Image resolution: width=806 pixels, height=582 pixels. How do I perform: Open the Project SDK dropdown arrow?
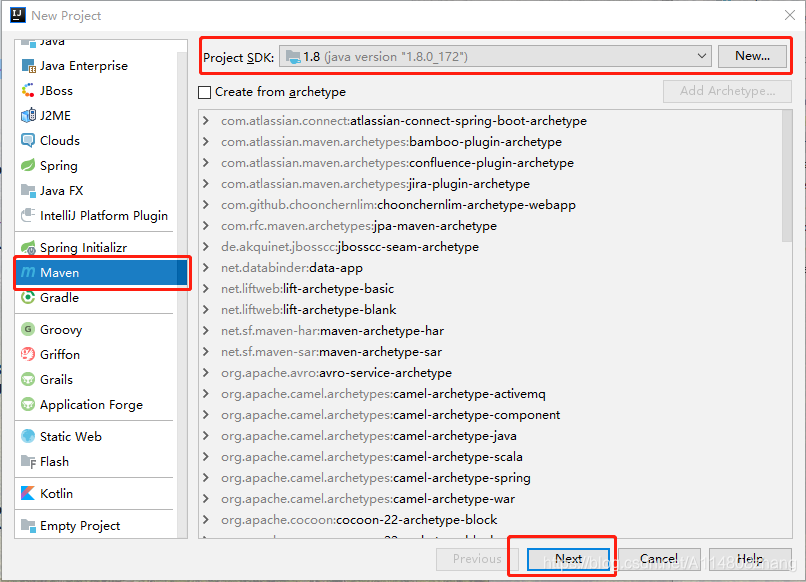(x=701, y=56)
